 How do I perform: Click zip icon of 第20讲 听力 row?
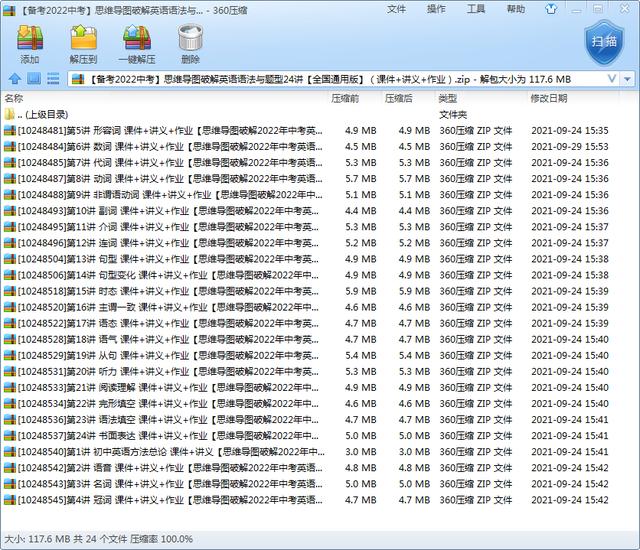pos(9,371)
